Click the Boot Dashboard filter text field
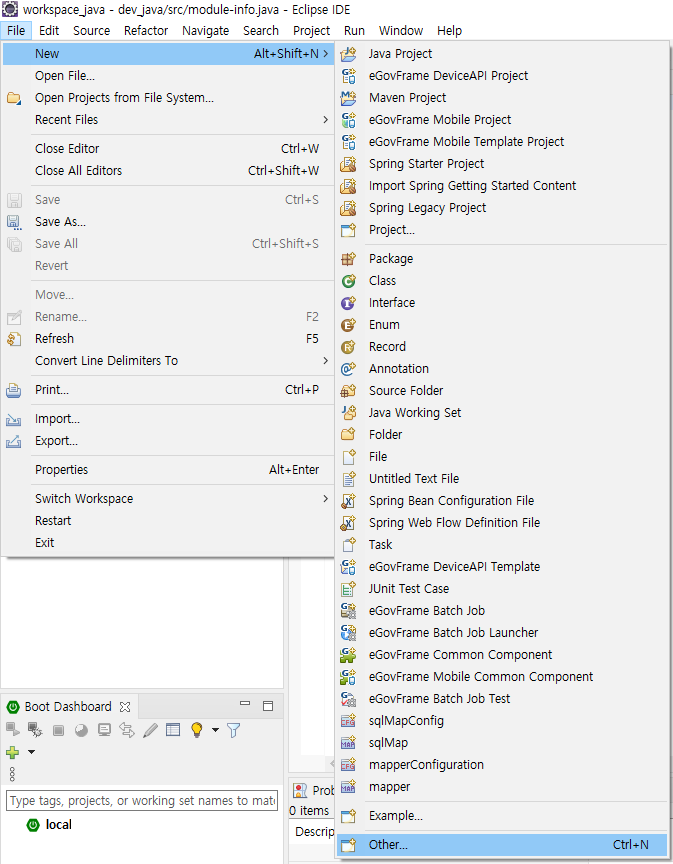673x864 pixels. [142, 801]
